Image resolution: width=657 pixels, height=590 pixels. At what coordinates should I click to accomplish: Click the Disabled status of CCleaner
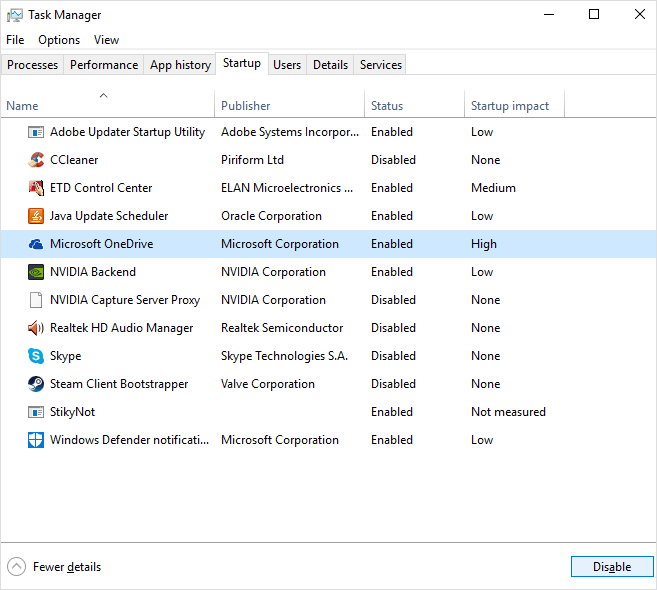click(393, 160)
